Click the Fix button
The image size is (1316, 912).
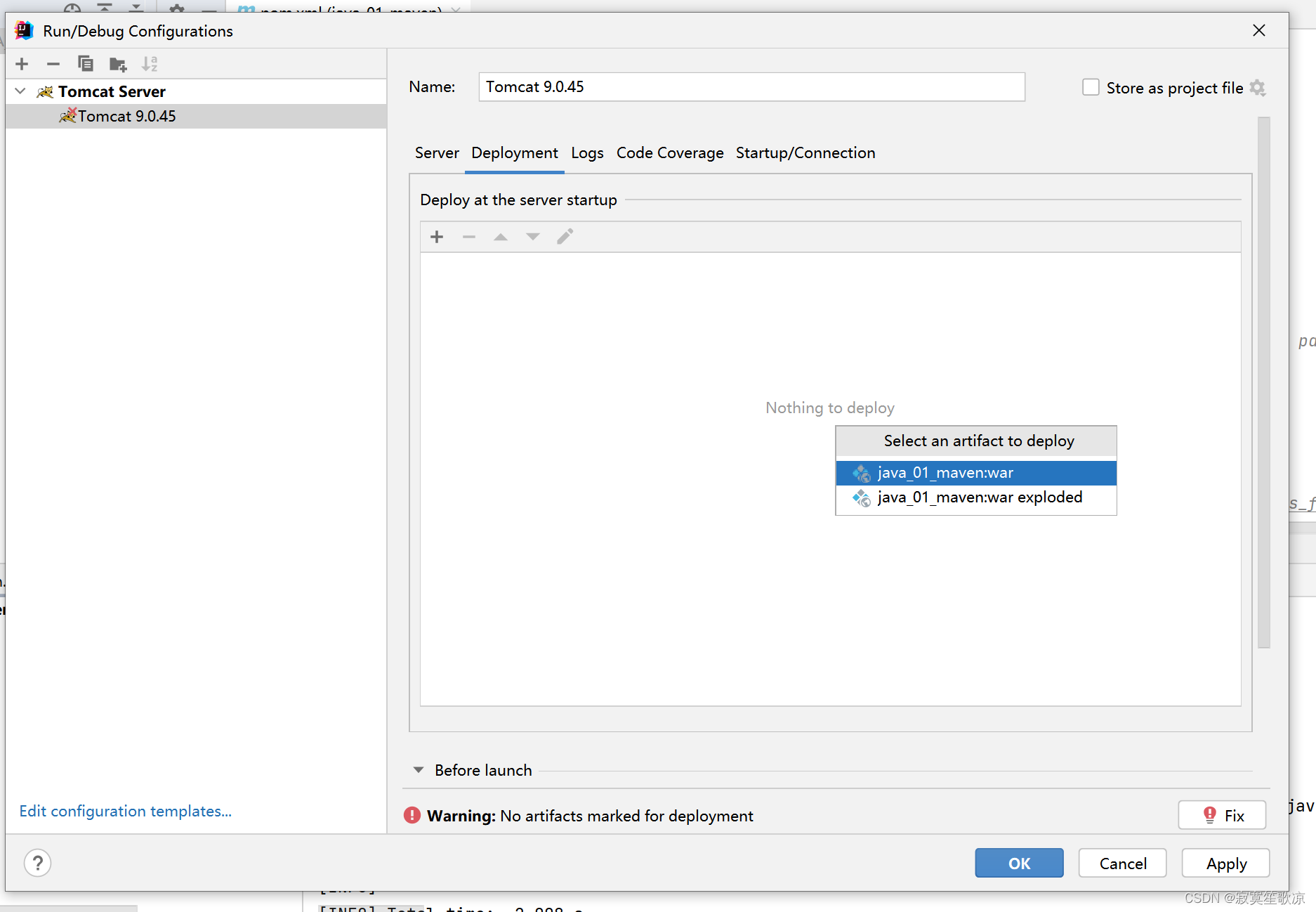point(1222,815)
